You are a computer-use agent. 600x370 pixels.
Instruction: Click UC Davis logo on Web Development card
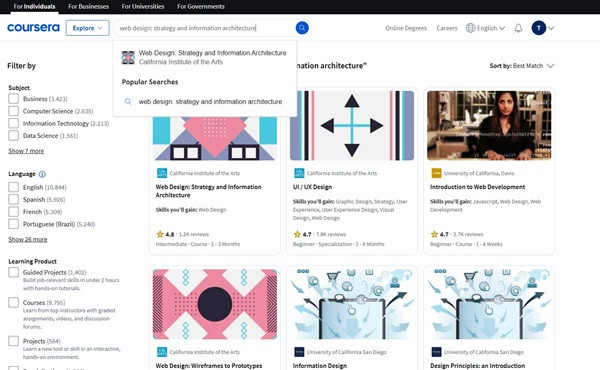tap(436, 173)
